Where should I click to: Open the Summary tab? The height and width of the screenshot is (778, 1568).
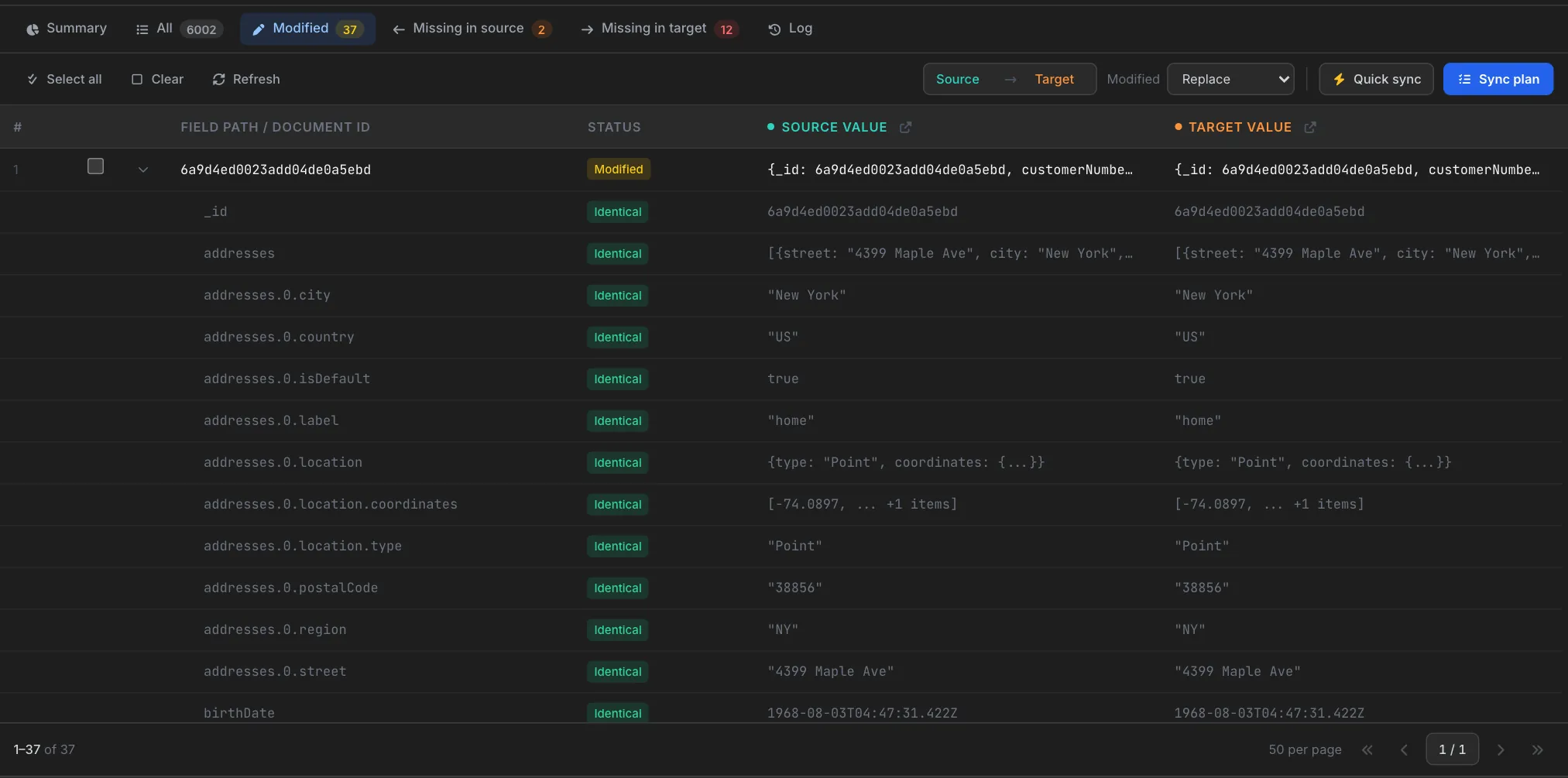click(66, 29)
